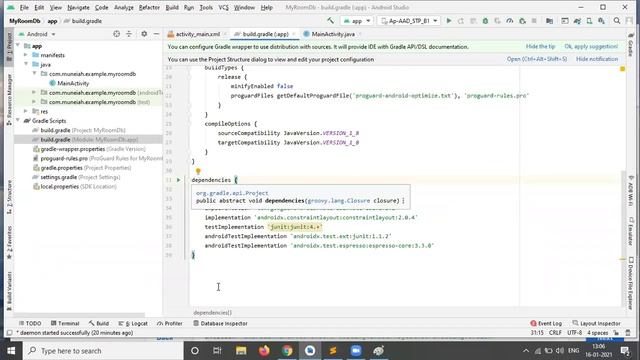Click Hide the tip link
This screenshot has width=640, height=360.
[x=540, y=47]
